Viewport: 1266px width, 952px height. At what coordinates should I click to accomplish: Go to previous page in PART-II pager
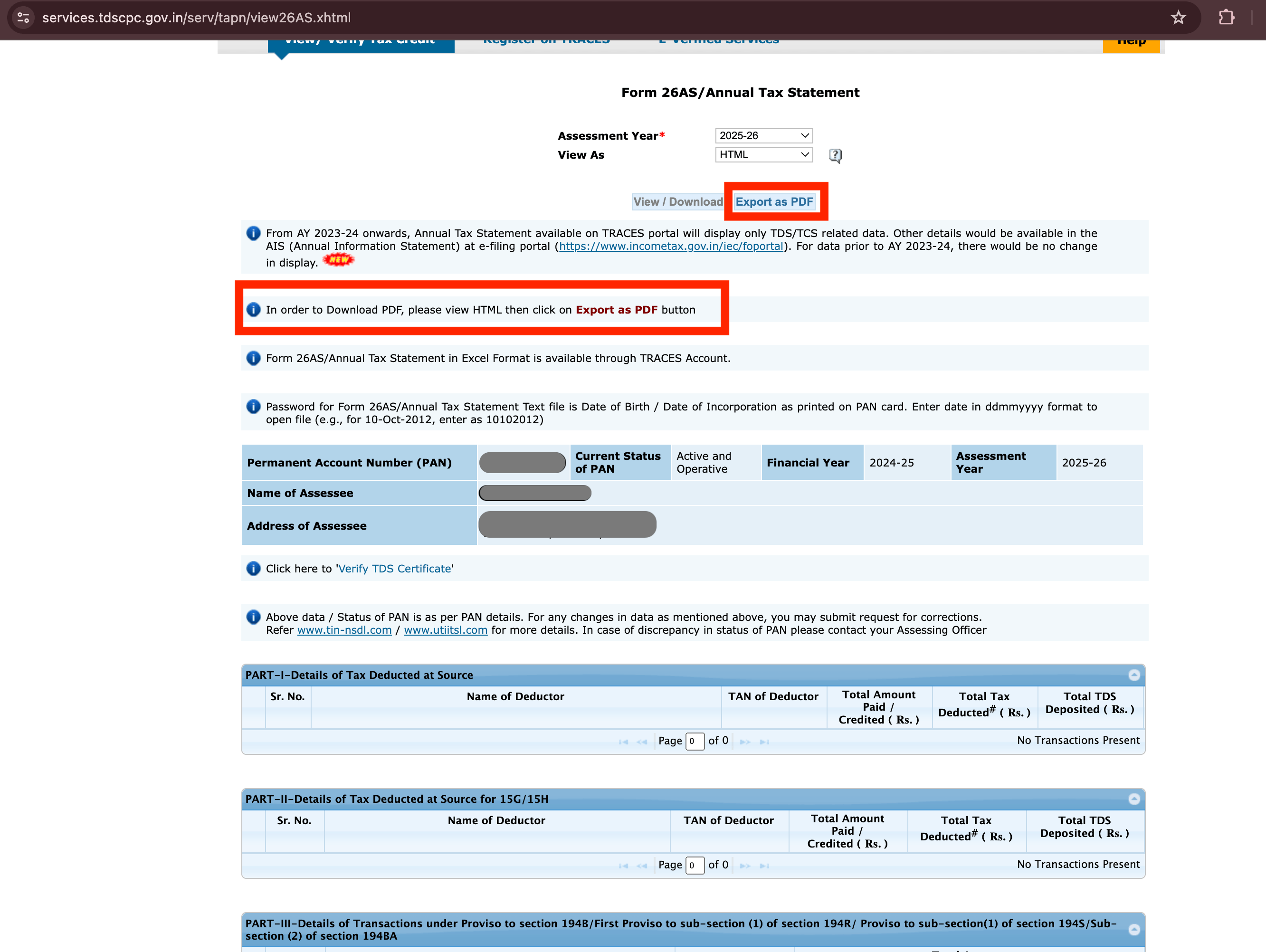[x=642, y=866]
